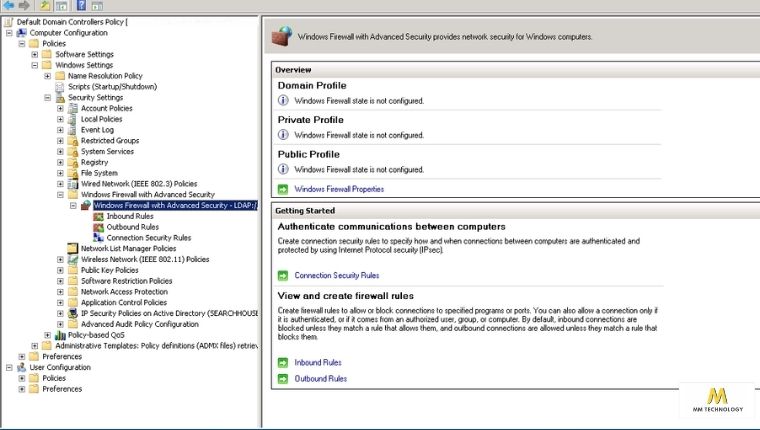Select Preferences under User Configuration
Image resolution: width=760 pixels, height=430 pixels.
62,389
